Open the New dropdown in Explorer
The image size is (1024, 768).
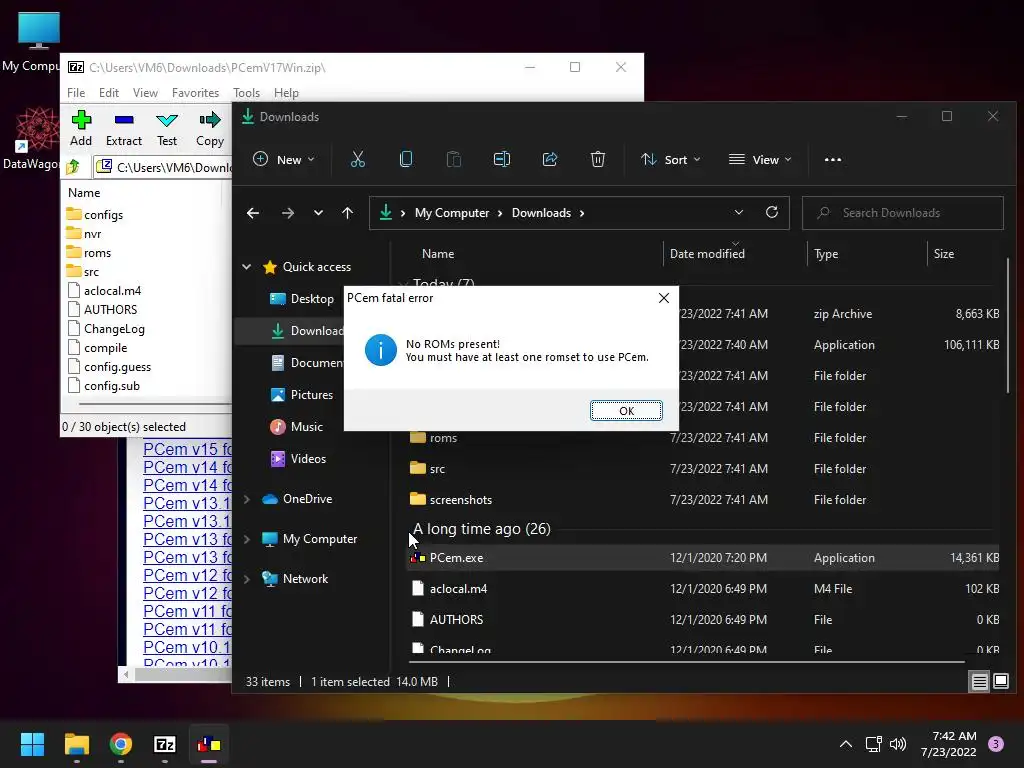coord(284,159)
